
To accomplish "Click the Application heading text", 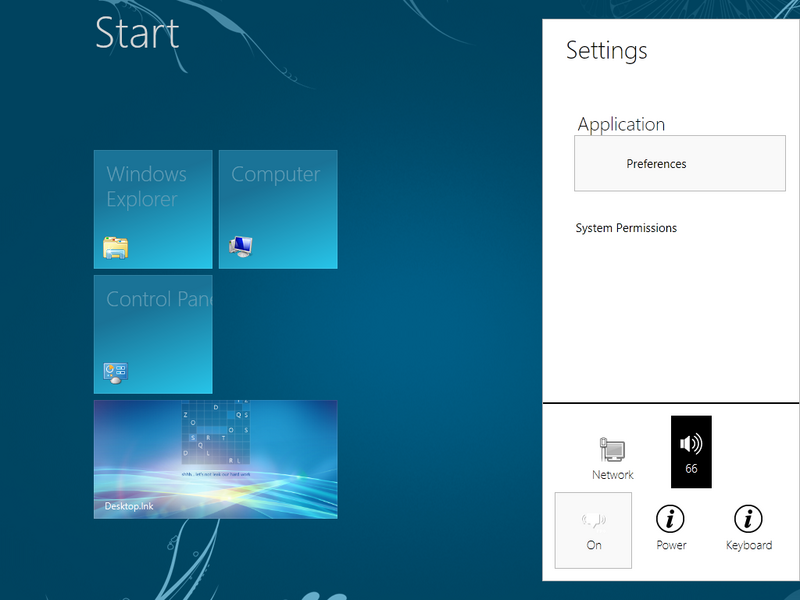I will [621, 124].
